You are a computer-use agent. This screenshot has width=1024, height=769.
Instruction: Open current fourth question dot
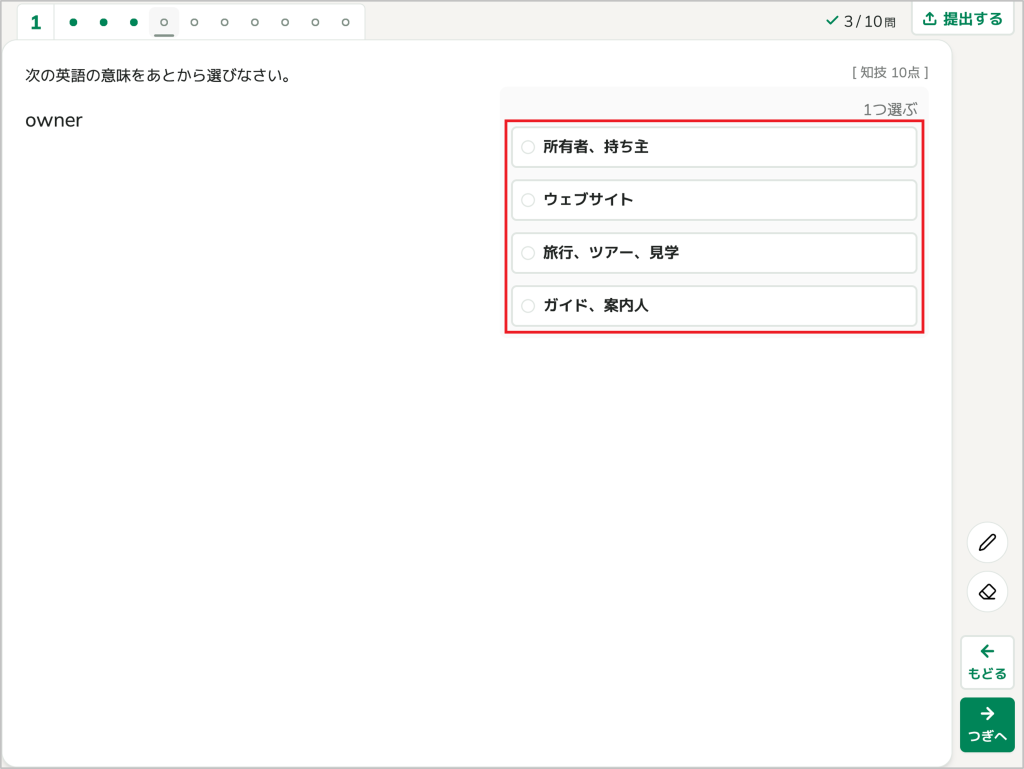point(164,22)
